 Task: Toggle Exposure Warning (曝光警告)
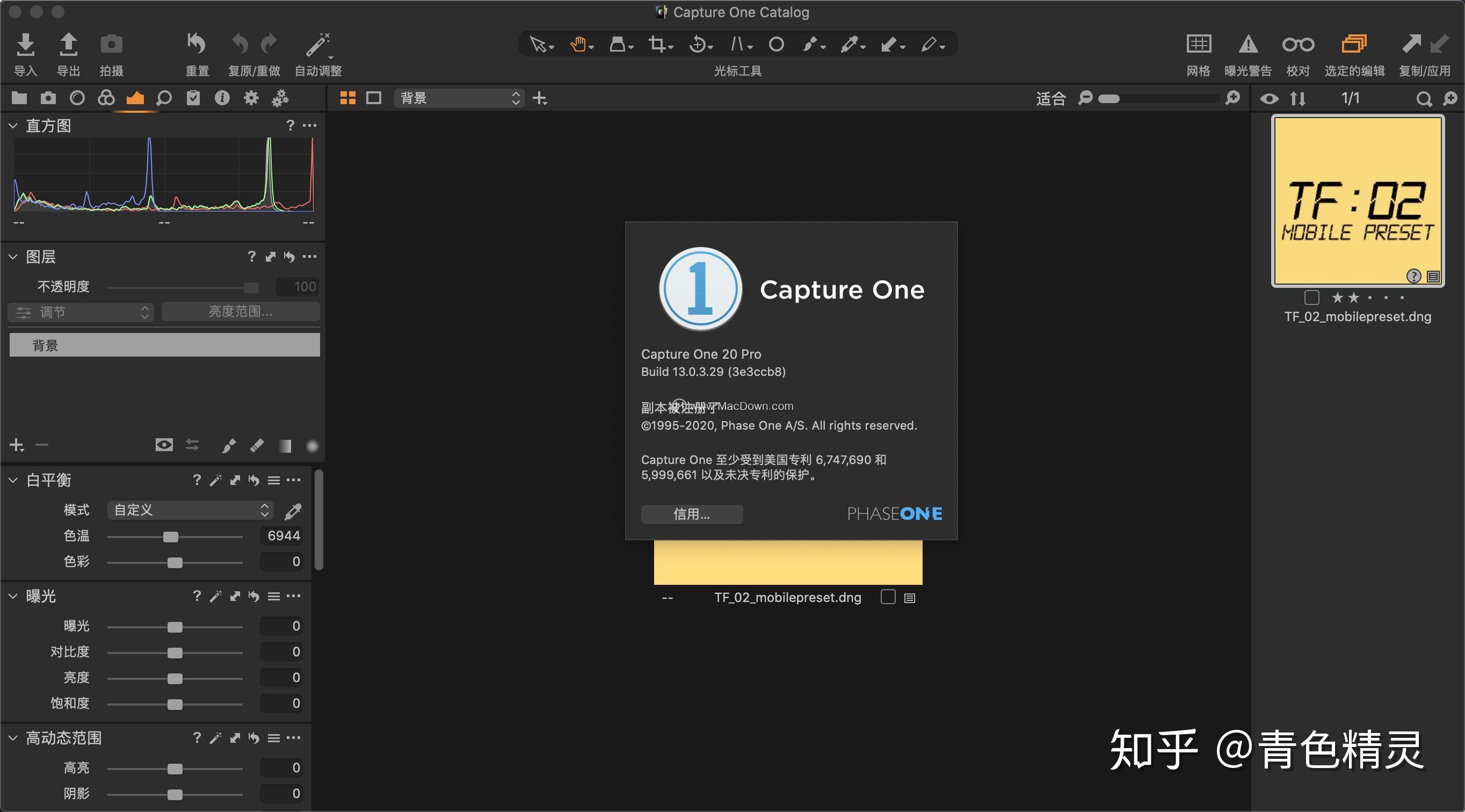pos(1248,44)
